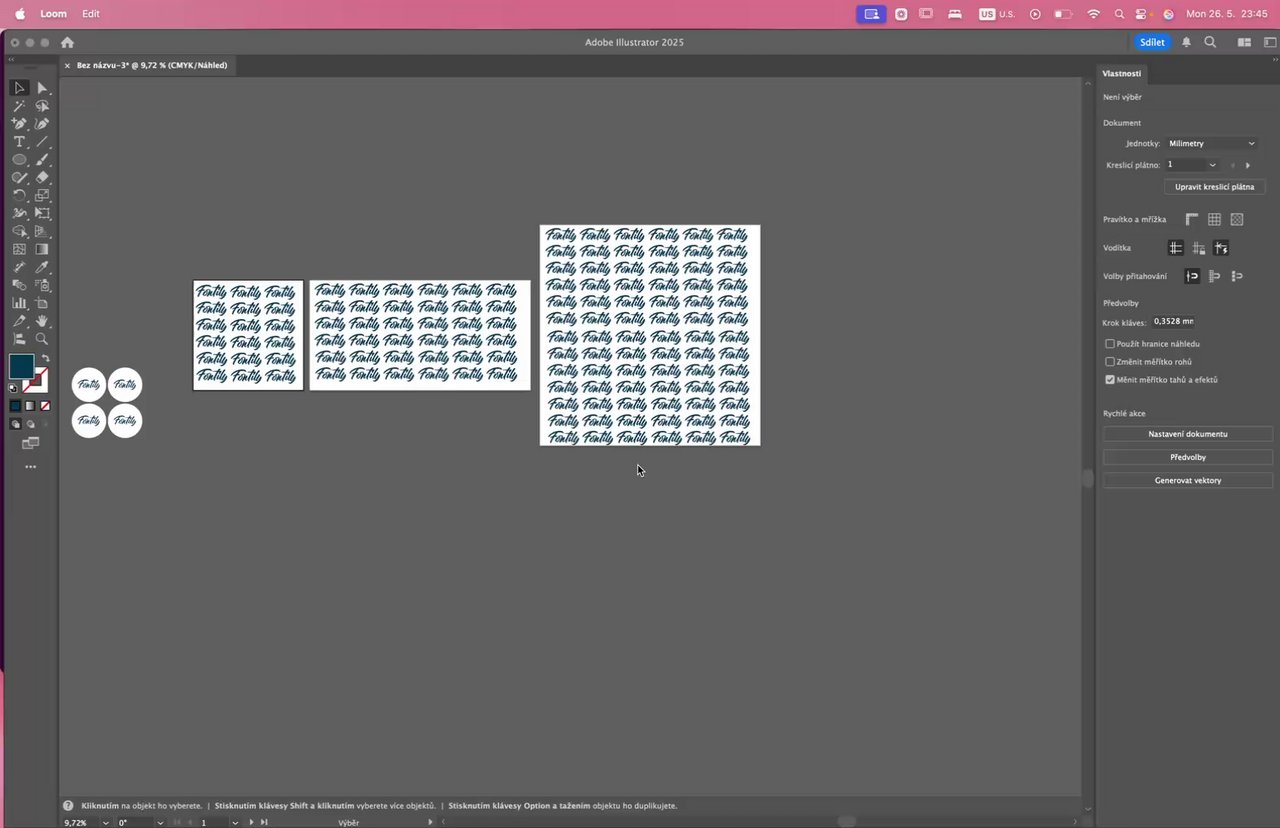Select the Type tool
1280x828 pixels.
click(x=19, y=142)
